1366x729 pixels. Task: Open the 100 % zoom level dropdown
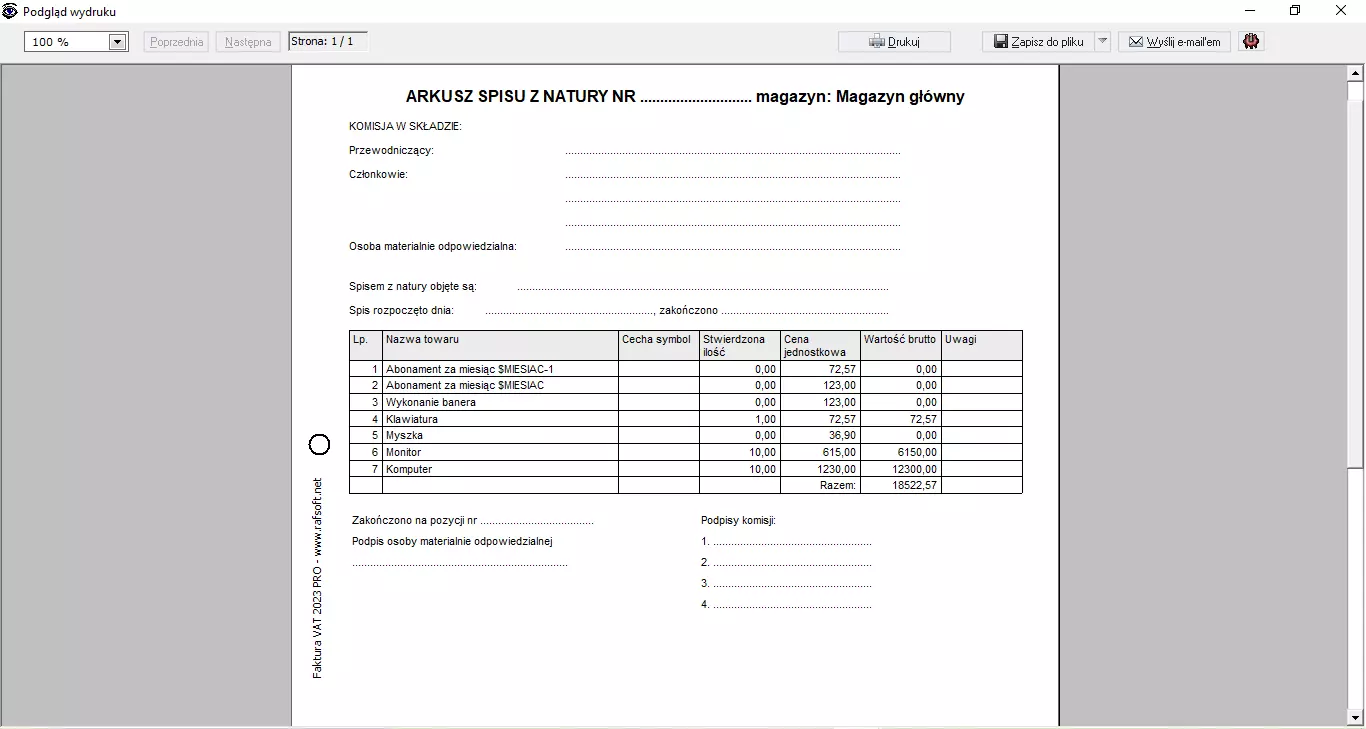117,42
